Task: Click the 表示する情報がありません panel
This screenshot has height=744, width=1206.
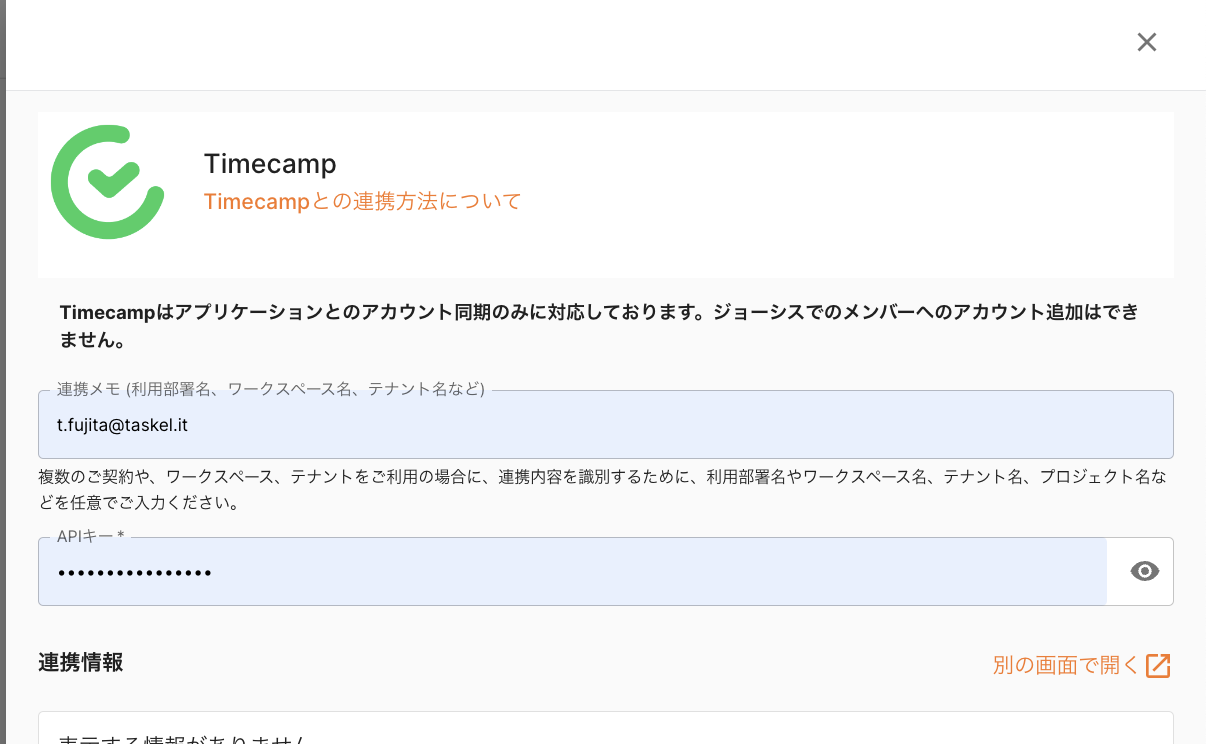Action: click(605, 730)
